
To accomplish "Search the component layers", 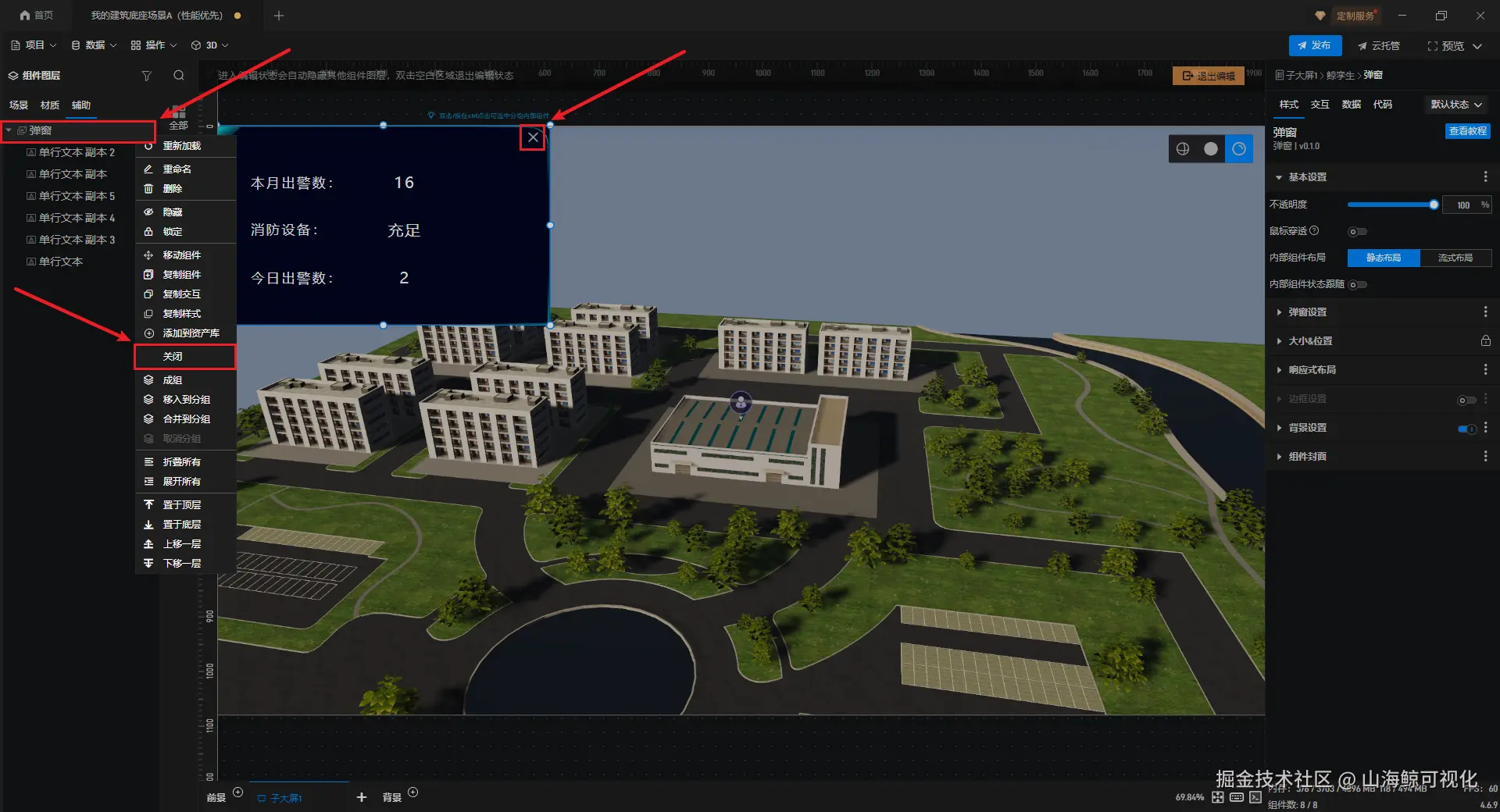I will (x=179, y=76).
